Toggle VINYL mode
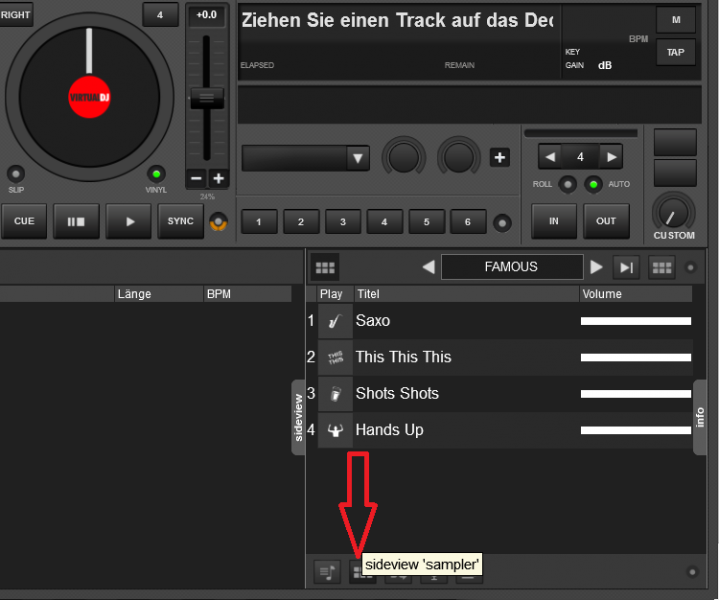The height and width of the screenshot is (600, 719). 156,174
